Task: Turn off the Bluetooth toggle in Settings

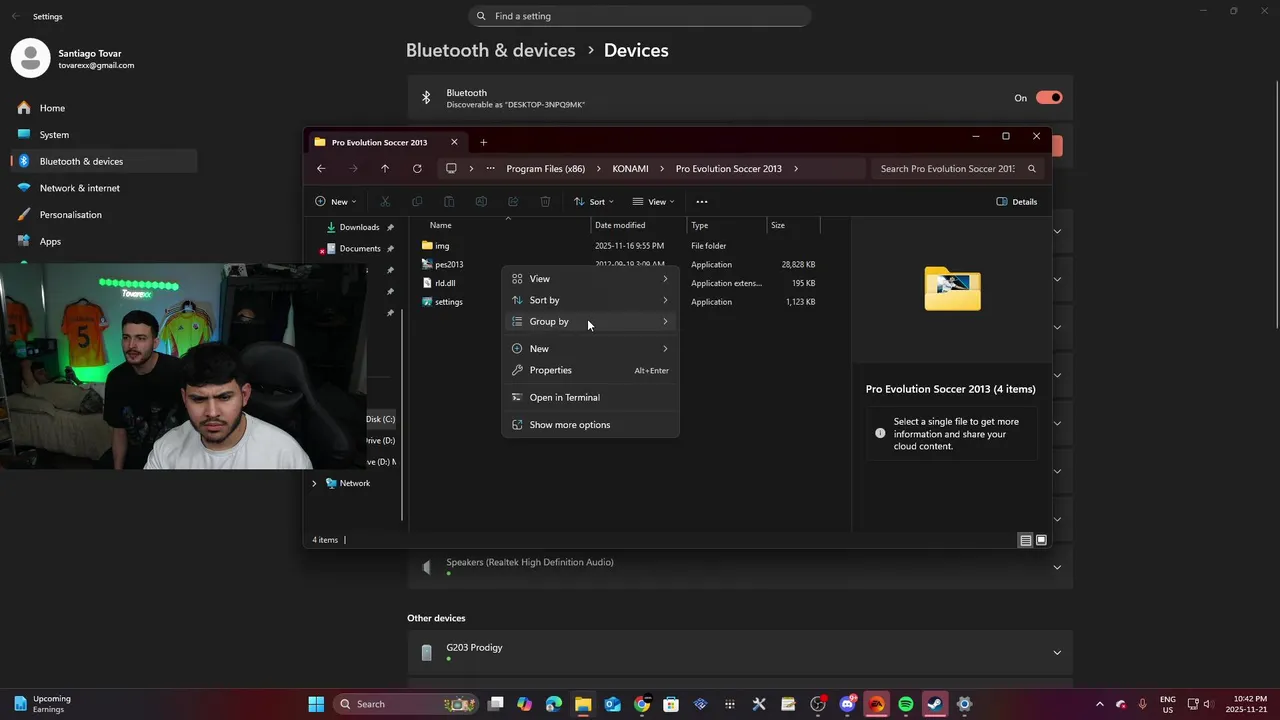Action: tap(1049, 98)
